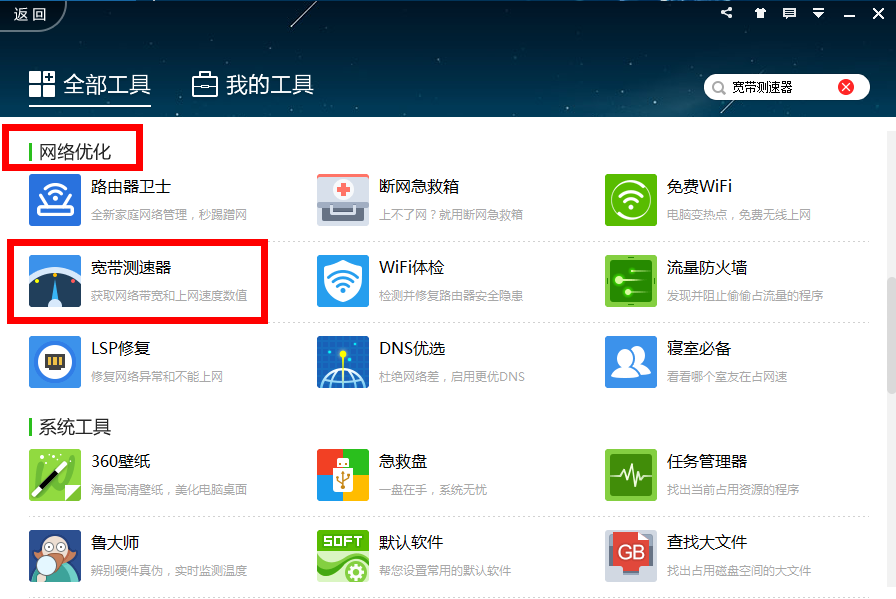Switch to 全部工具 tab
Screen dimensions: 896x599
click(90, 85)
